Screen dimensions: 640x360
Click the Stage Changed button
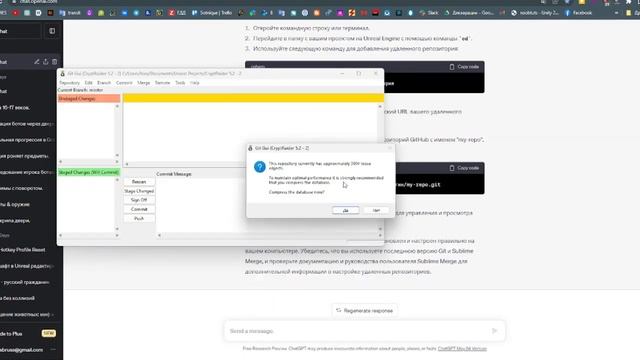pos(139,191)
